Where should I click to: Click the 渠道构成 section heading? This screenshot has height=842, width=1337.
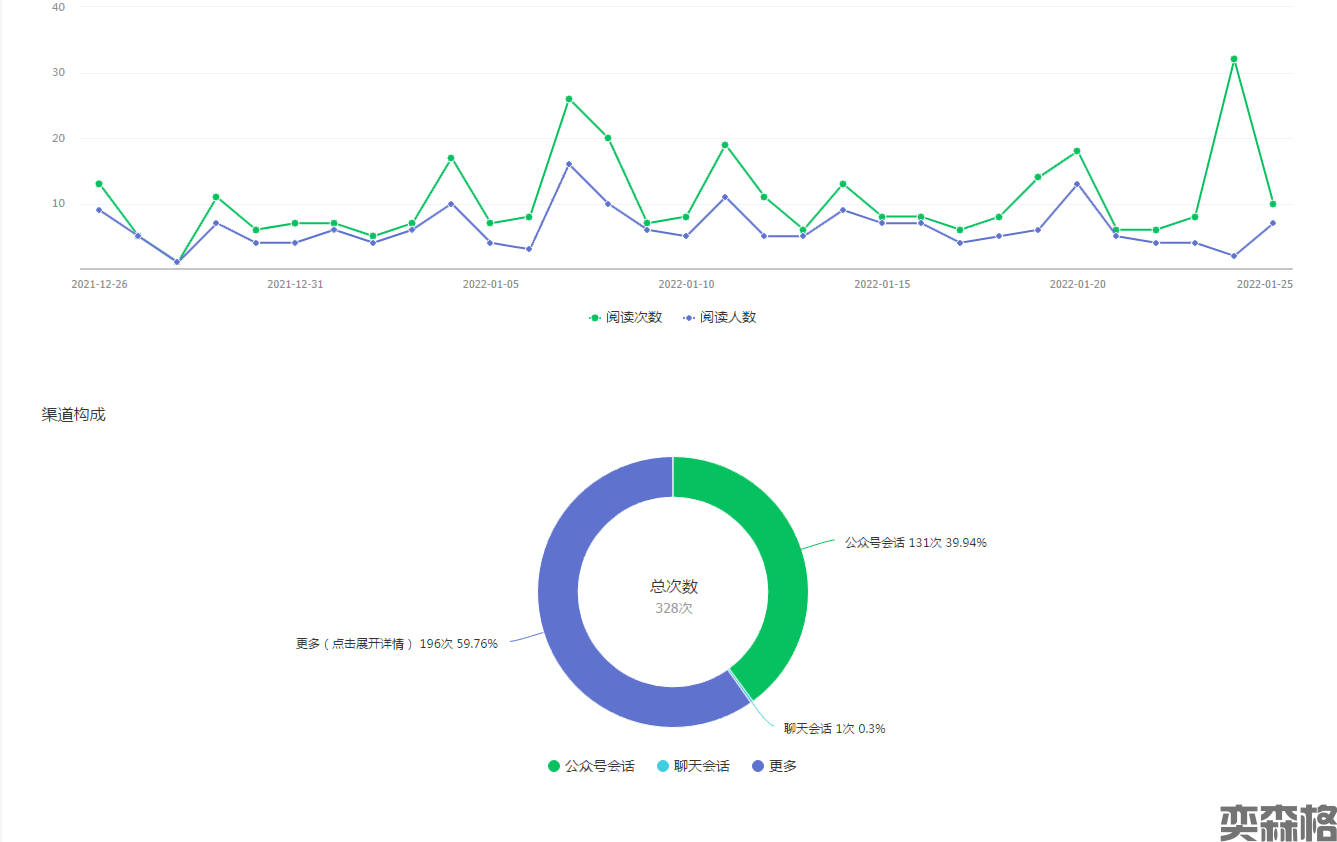73,415
